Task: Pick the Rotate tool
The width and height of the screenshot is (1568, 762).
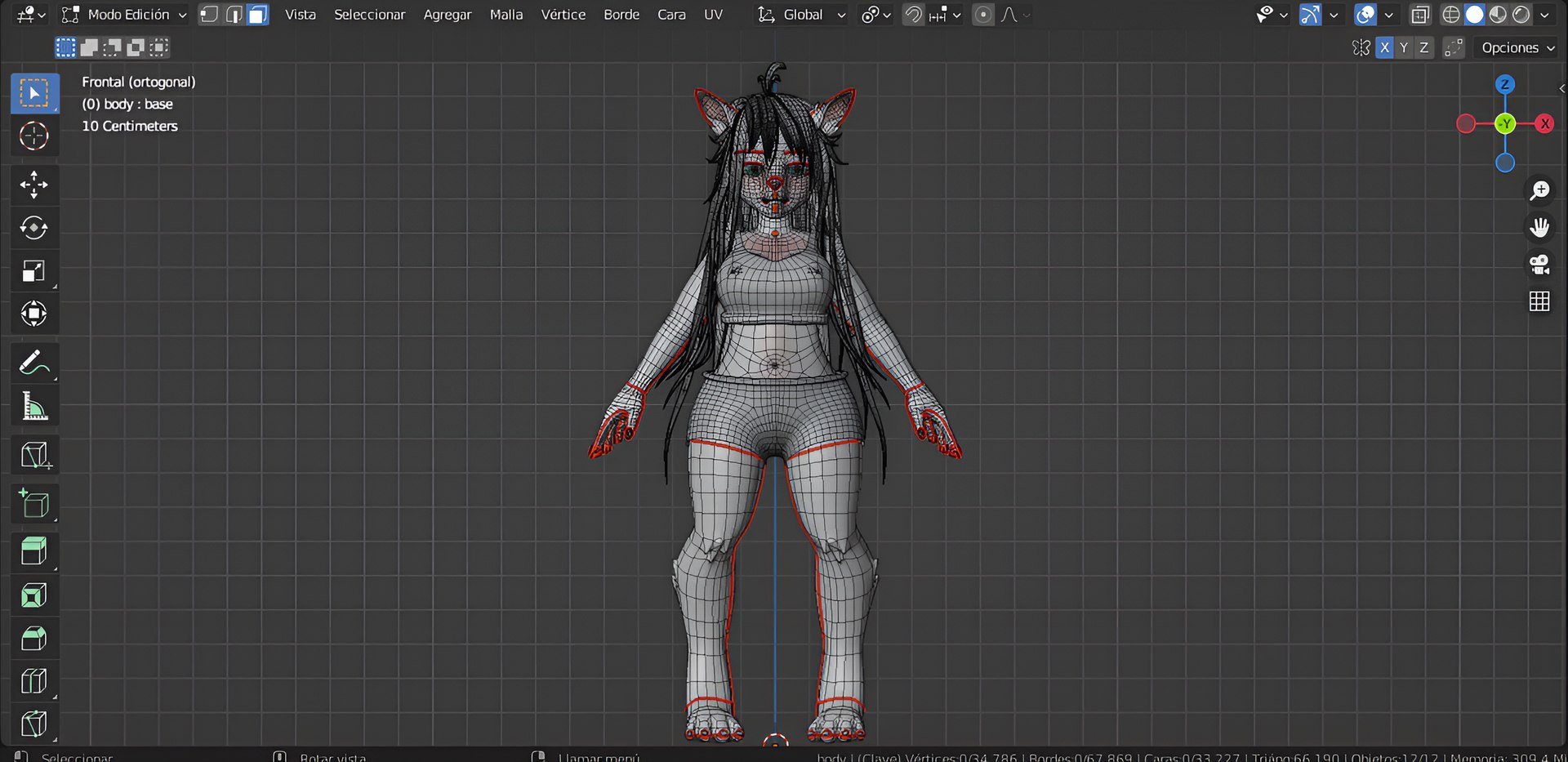Action: (34, 227)
